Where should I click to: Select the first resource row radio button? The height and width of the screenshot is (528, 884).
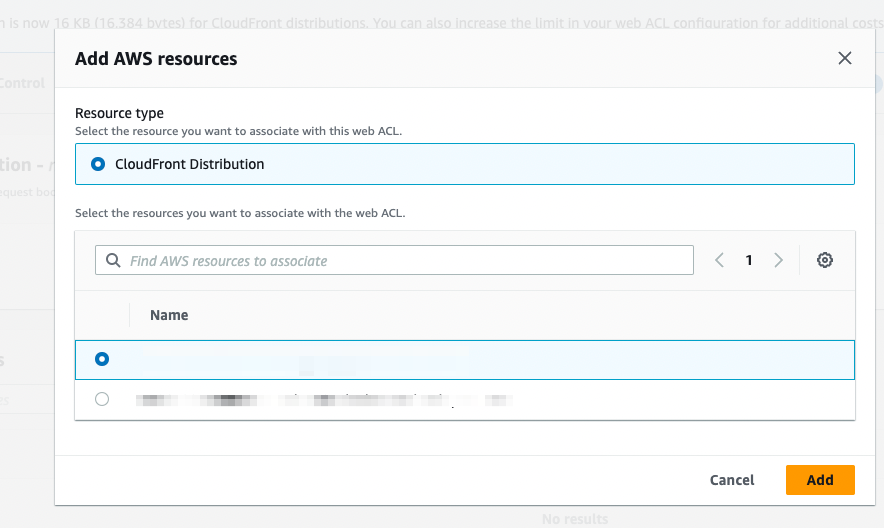(102, 359)
